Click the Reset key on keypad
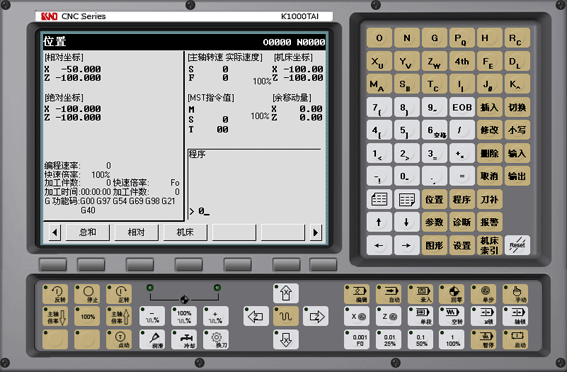Image resolution: width=567 pixels, height=372 pixels. tap(517, 245)
